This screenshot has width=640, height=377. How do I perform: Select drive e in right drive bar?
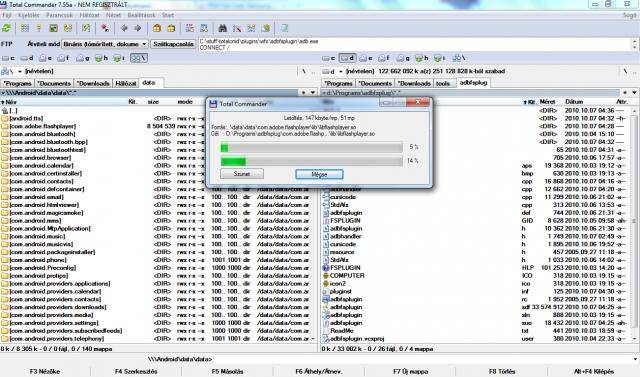(366, 58)
